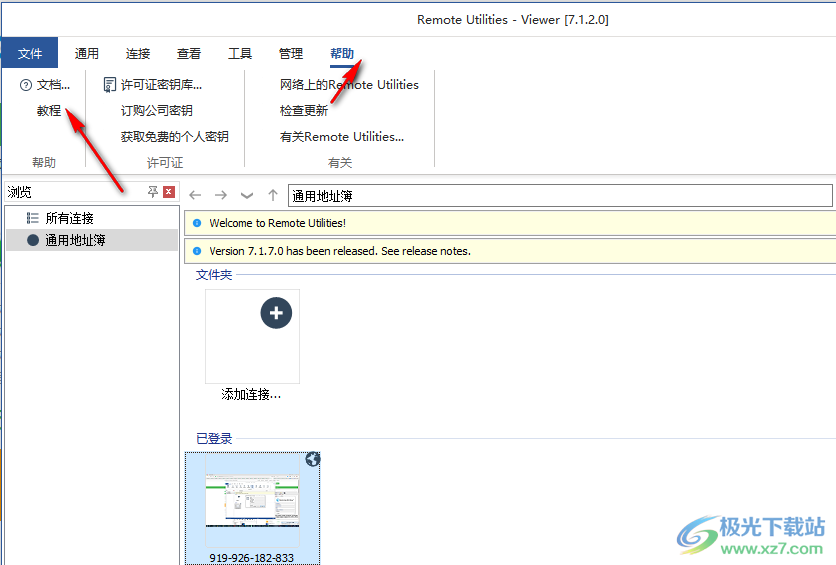
Task: Close the 浏览 panel with red X
Action: (x=169, y=192)
